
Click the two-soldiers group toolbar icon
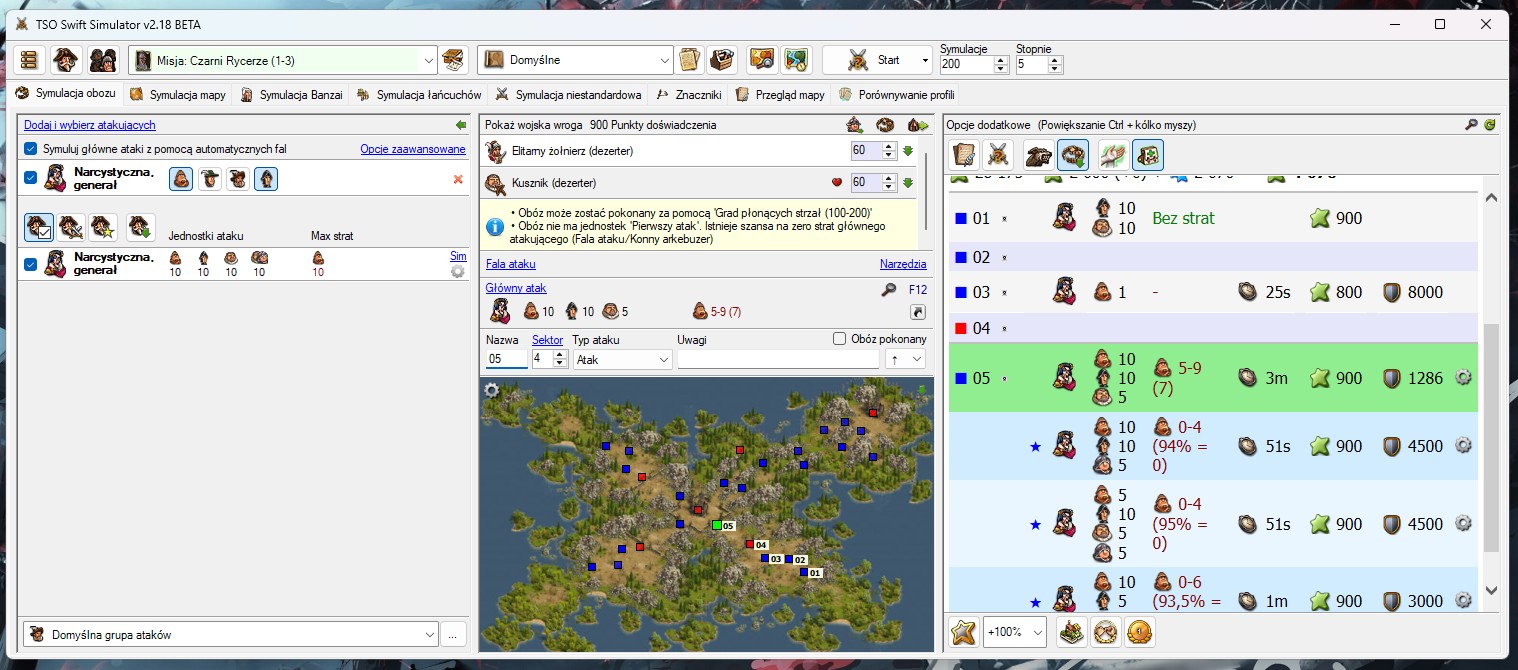[x=103, y=60]
